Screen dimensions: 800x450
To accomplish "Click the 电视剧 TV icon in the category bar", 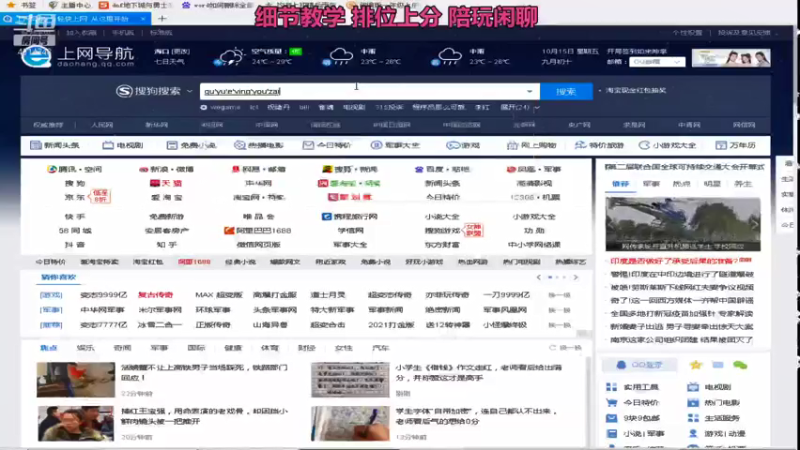I will point(108,145).
